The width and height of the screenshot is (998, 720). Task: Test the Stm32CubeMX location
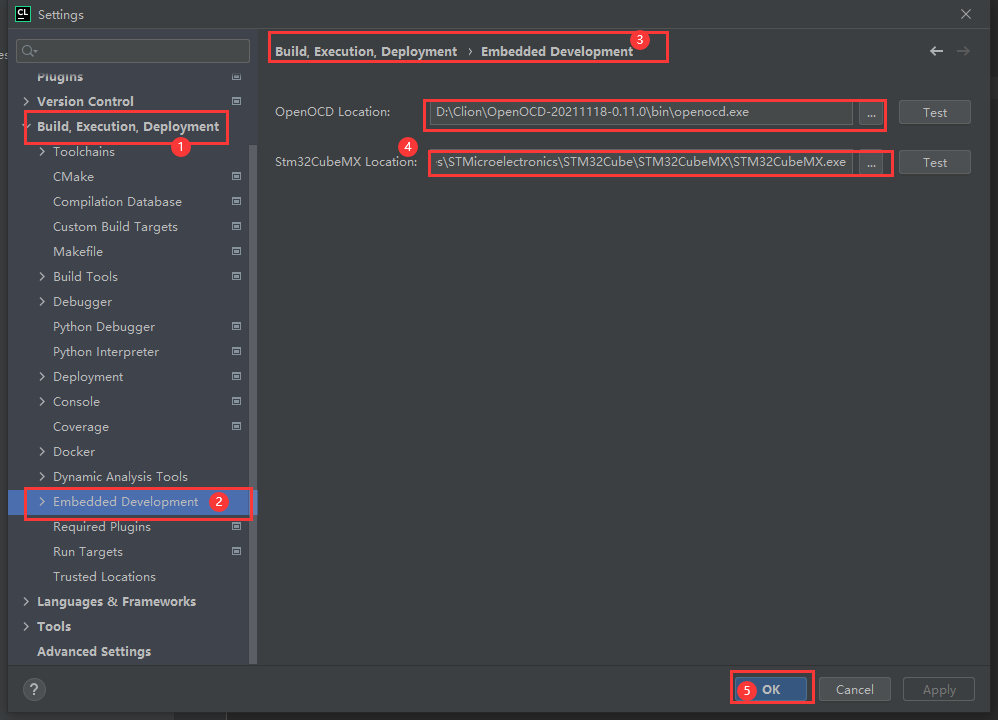[934, 163]
